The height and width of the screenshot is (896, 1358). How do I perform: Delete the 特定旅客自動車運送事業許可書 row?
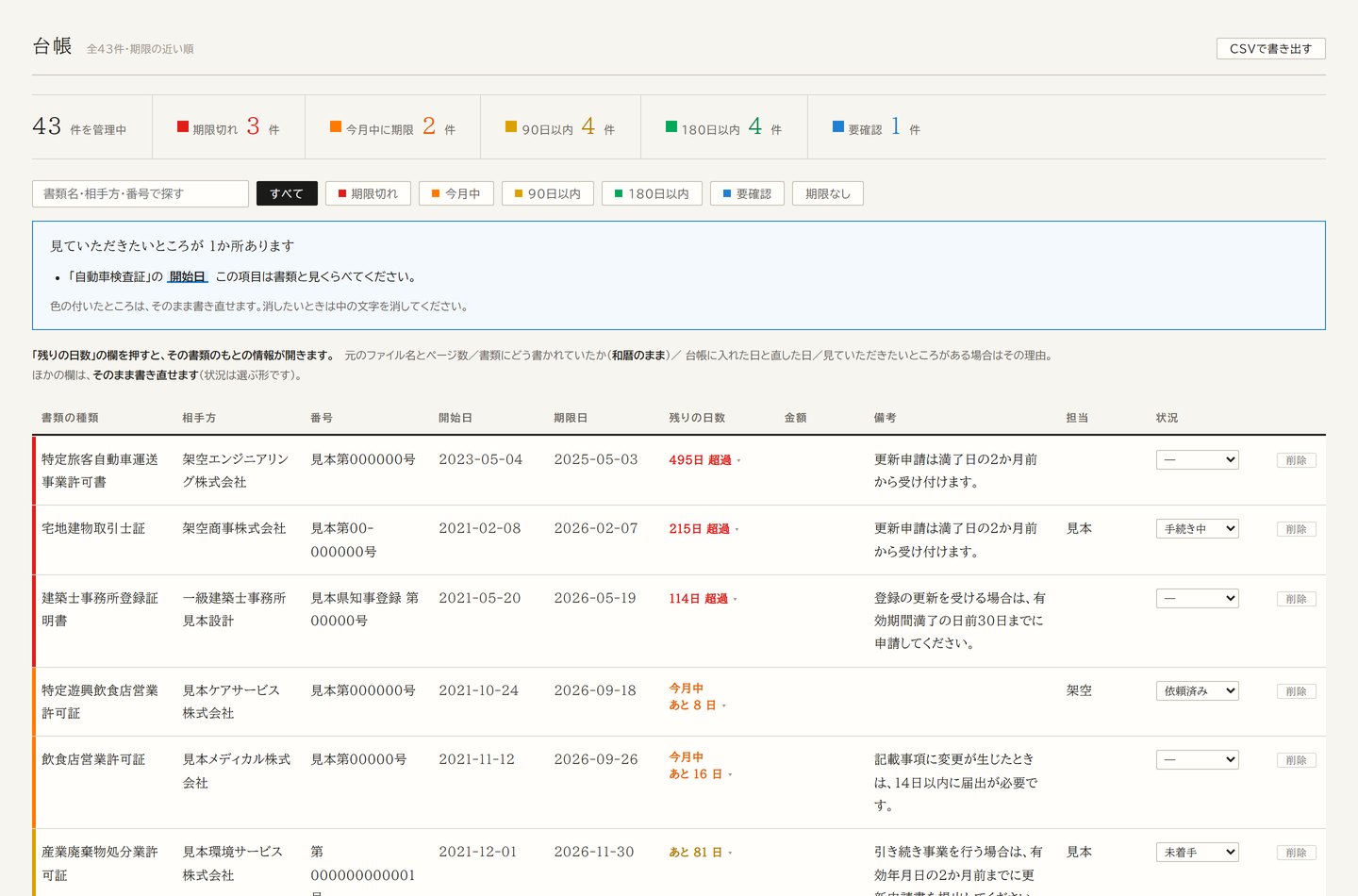(x=1297, y=460)
